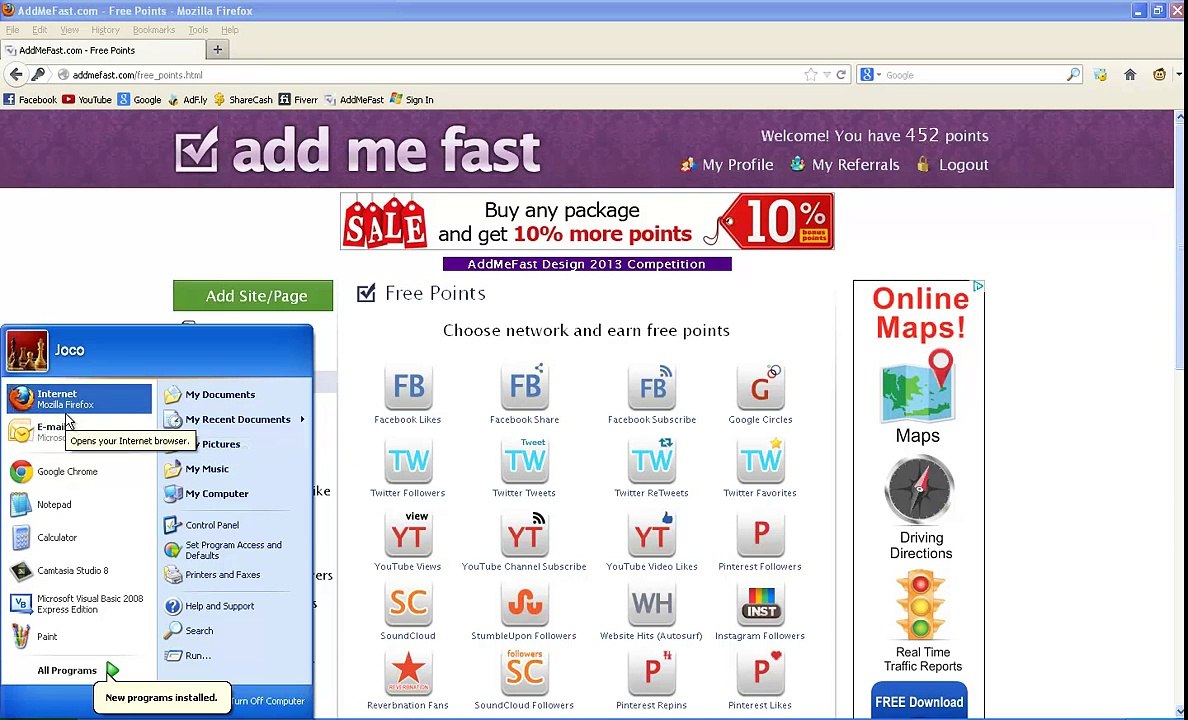Open the YouTube Video Likes icon
Image resolution: width=1188 pixels, height=720 pixels.
[652, 534]
